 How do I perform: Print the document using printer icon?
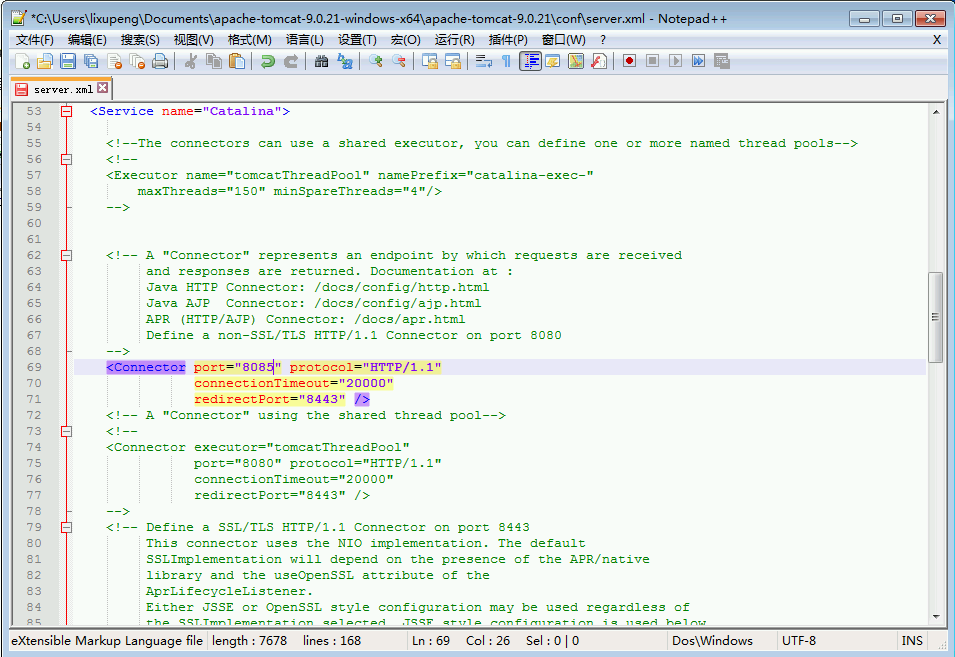pos(160,61)
